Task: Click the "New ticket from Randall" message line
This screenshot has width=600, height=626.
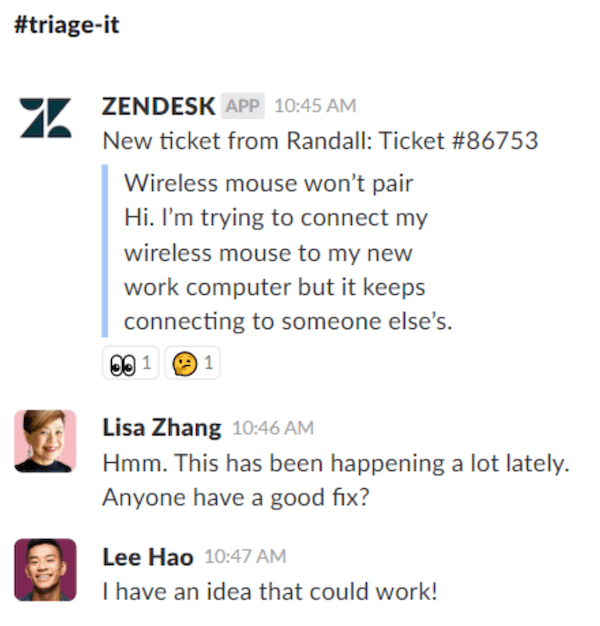Action: (x=320, y=141)
